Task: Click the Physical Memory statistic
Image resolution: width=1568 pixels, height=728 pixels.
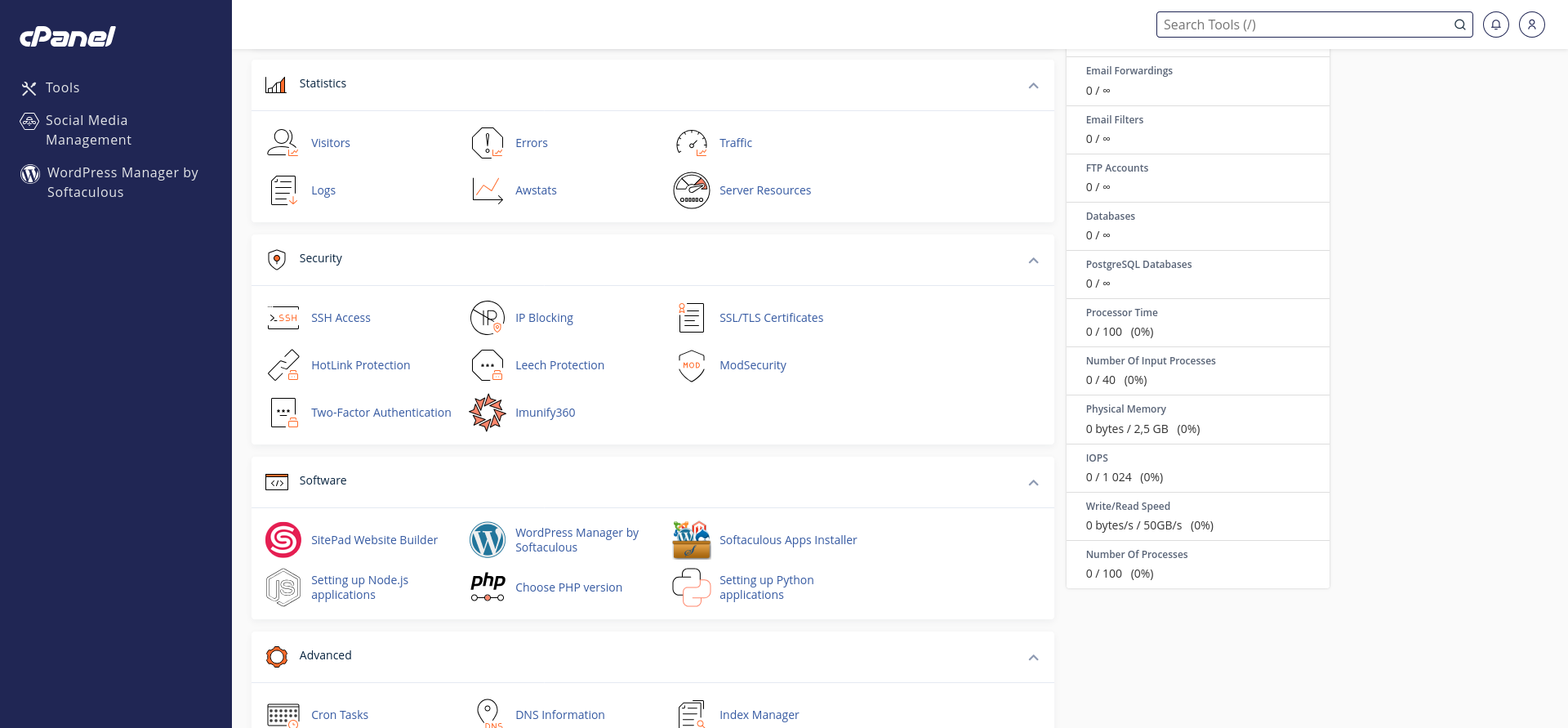Action: 1197,420
